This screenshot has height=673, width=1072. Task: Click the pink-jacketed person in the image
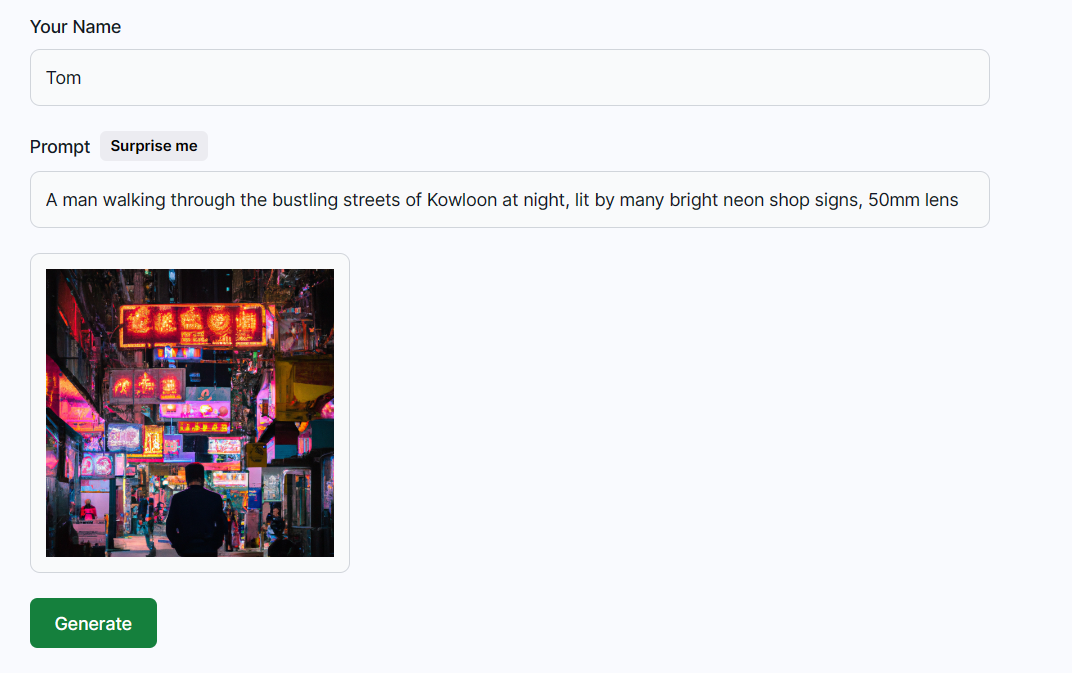point(88,510)
